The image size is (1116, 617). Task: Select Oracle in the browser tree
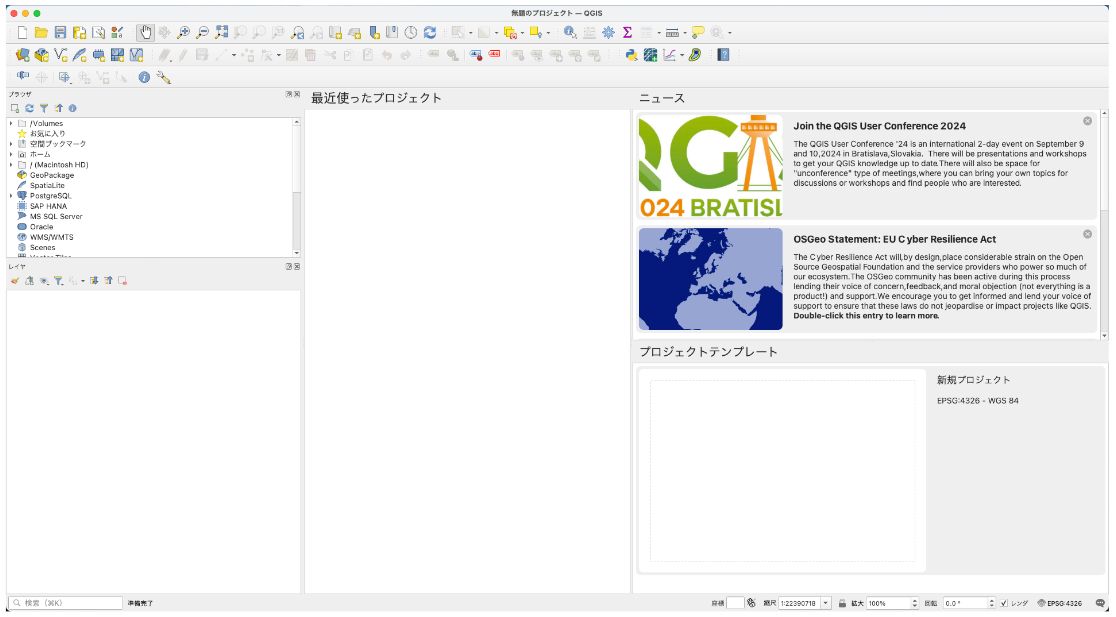(41, 226)
